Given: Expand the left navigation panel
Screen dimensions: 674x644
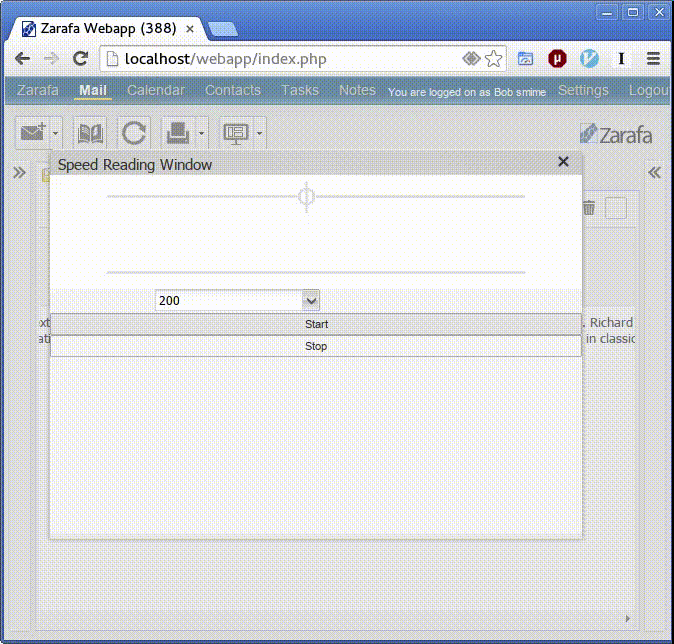Looking at the screenshot, I should coord(19,173).
